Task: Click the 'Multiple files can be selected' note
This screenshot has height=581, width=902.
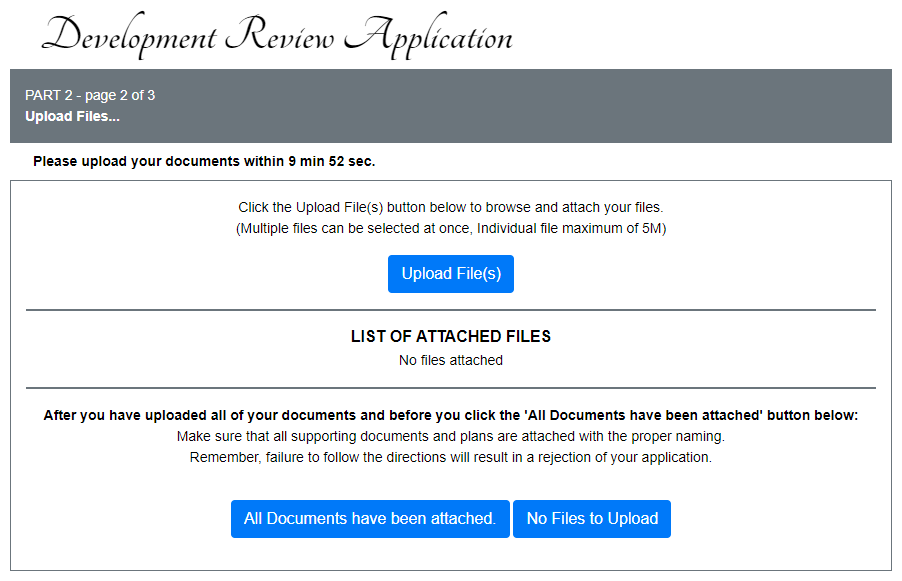Action: pyautogui.click(x=450, y=228)
